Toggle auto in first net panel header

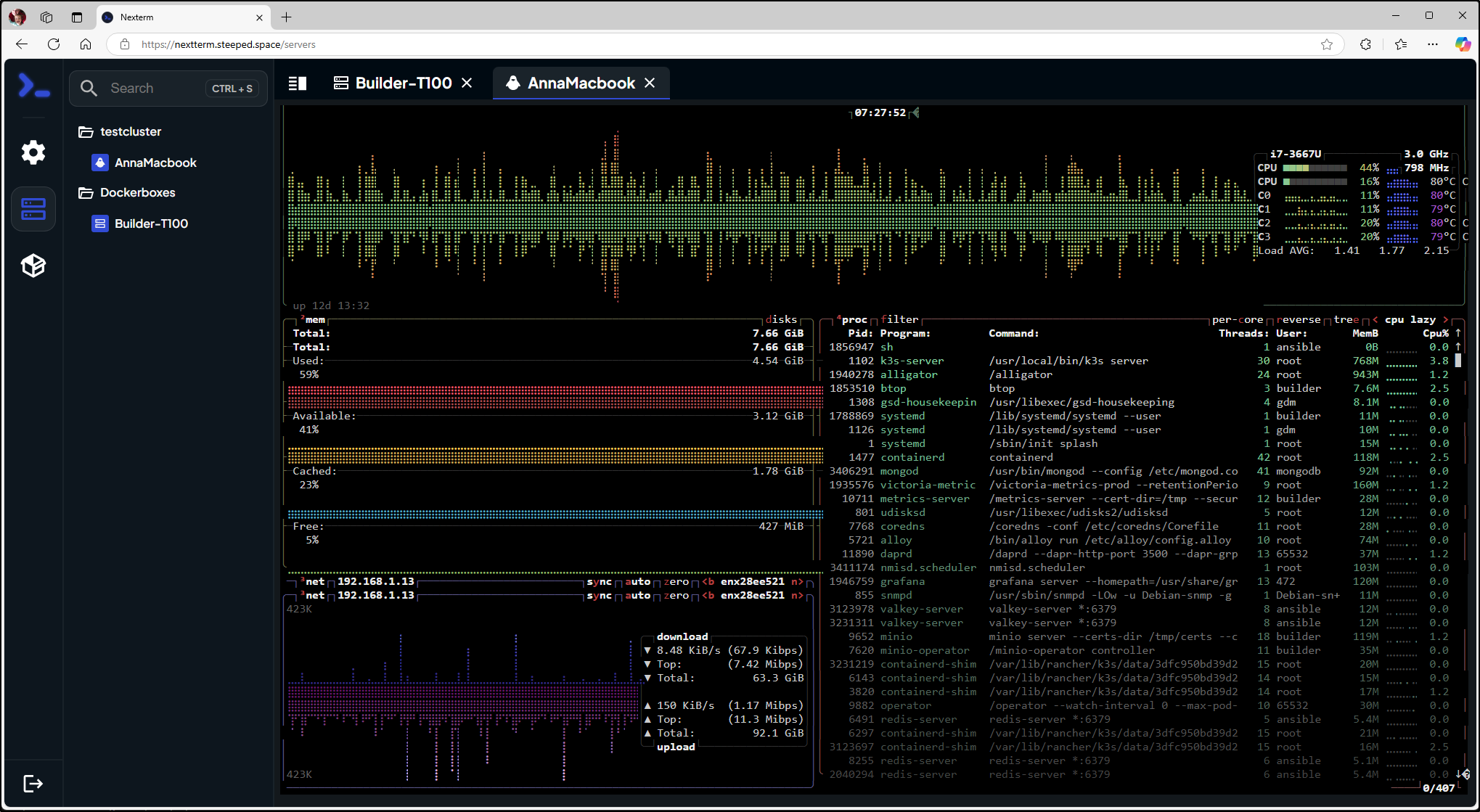click(638, 581)
